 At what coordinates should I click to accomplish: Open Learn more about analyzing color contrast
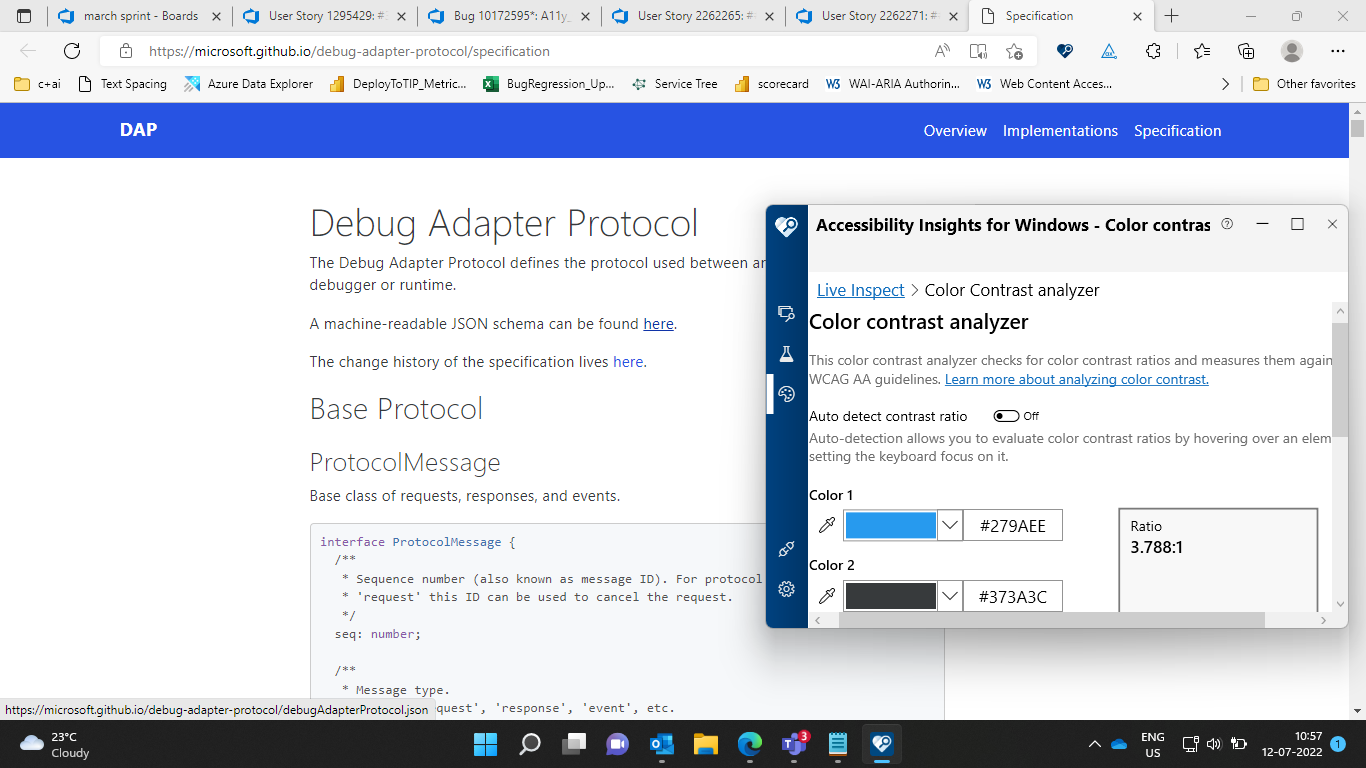coord(1076,379)
